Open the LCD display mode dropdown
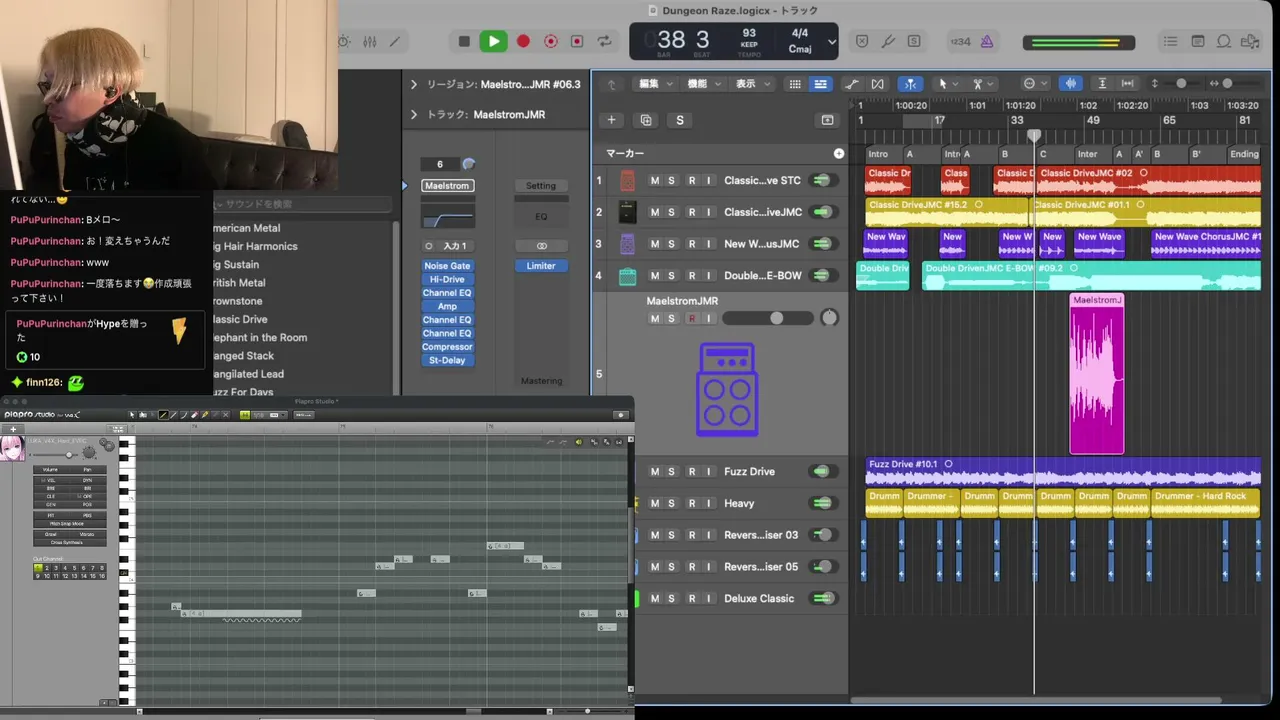This screenshot has width=1280, height=720. pos(832,41)
